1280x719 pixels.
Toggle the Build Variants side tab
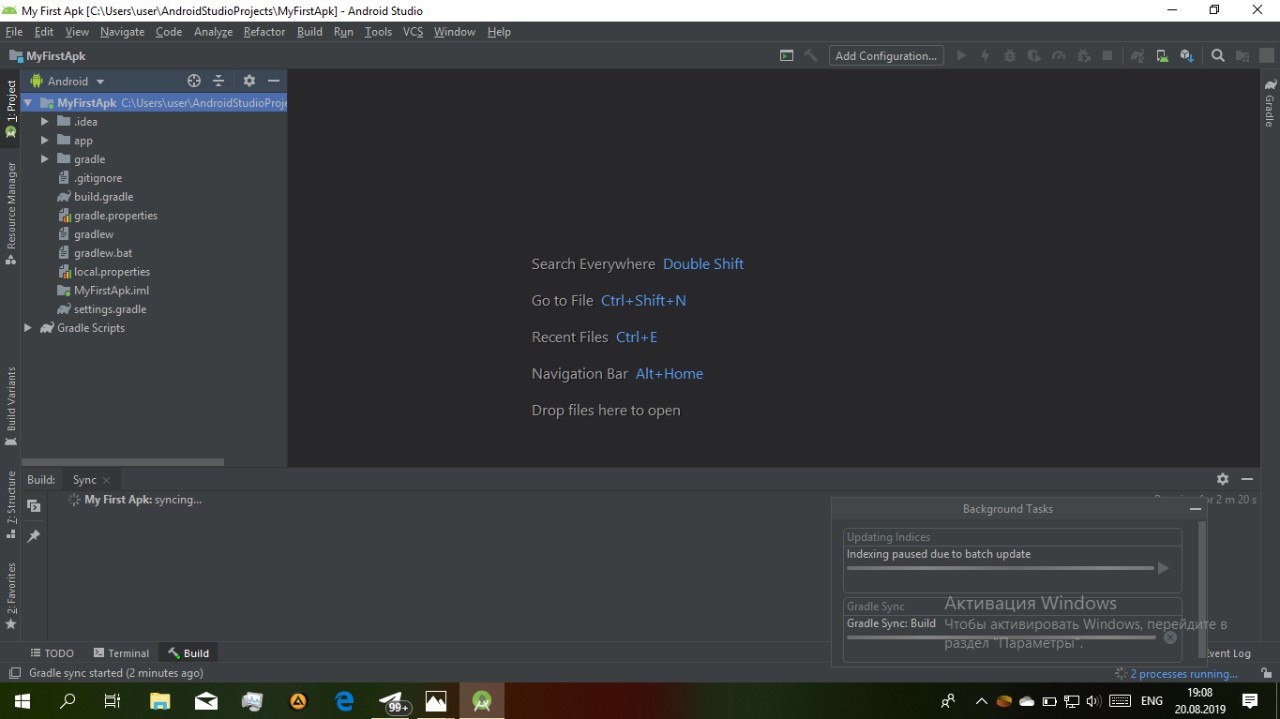pos(11,406)
